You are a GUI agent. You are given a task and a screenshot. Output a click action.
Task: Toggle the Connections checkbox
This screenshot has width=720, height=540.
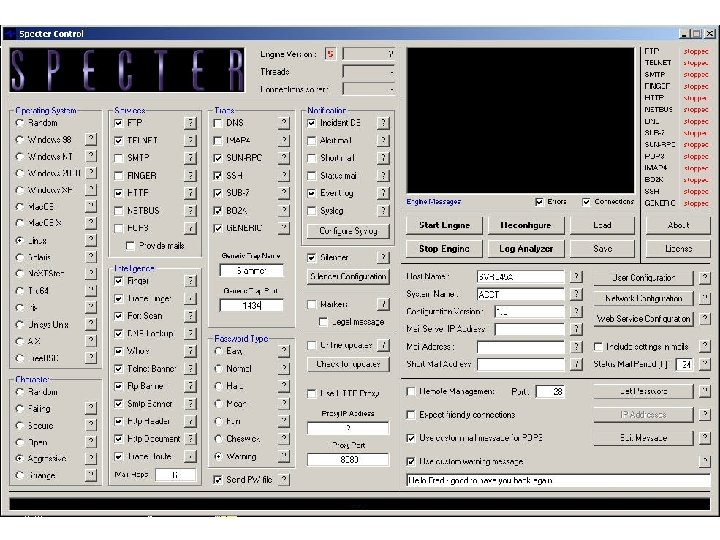click(586, 202)
